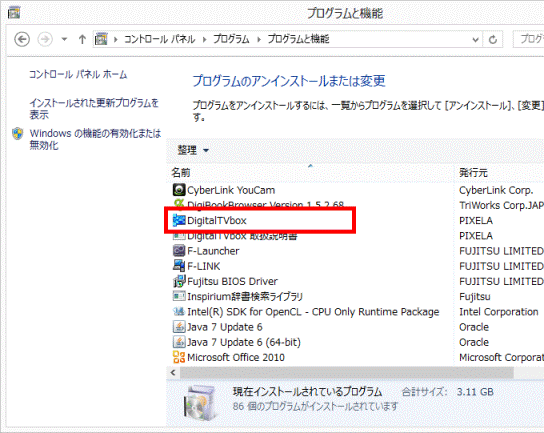
Task: Select Fujitsu BIOS Driver name
Action: (232, 281)
